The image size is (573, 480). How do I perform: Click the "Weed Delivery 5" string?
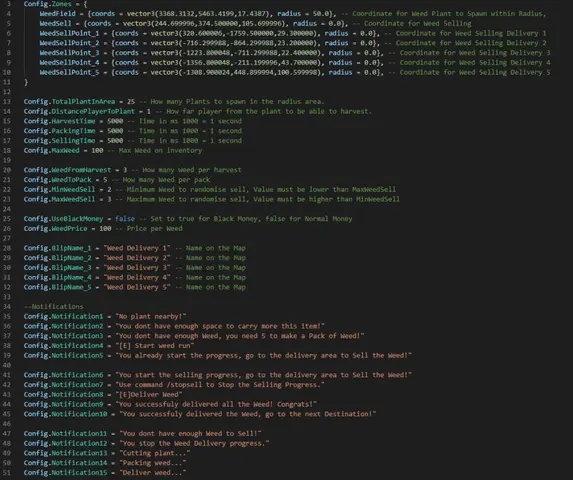pos(137,287)
